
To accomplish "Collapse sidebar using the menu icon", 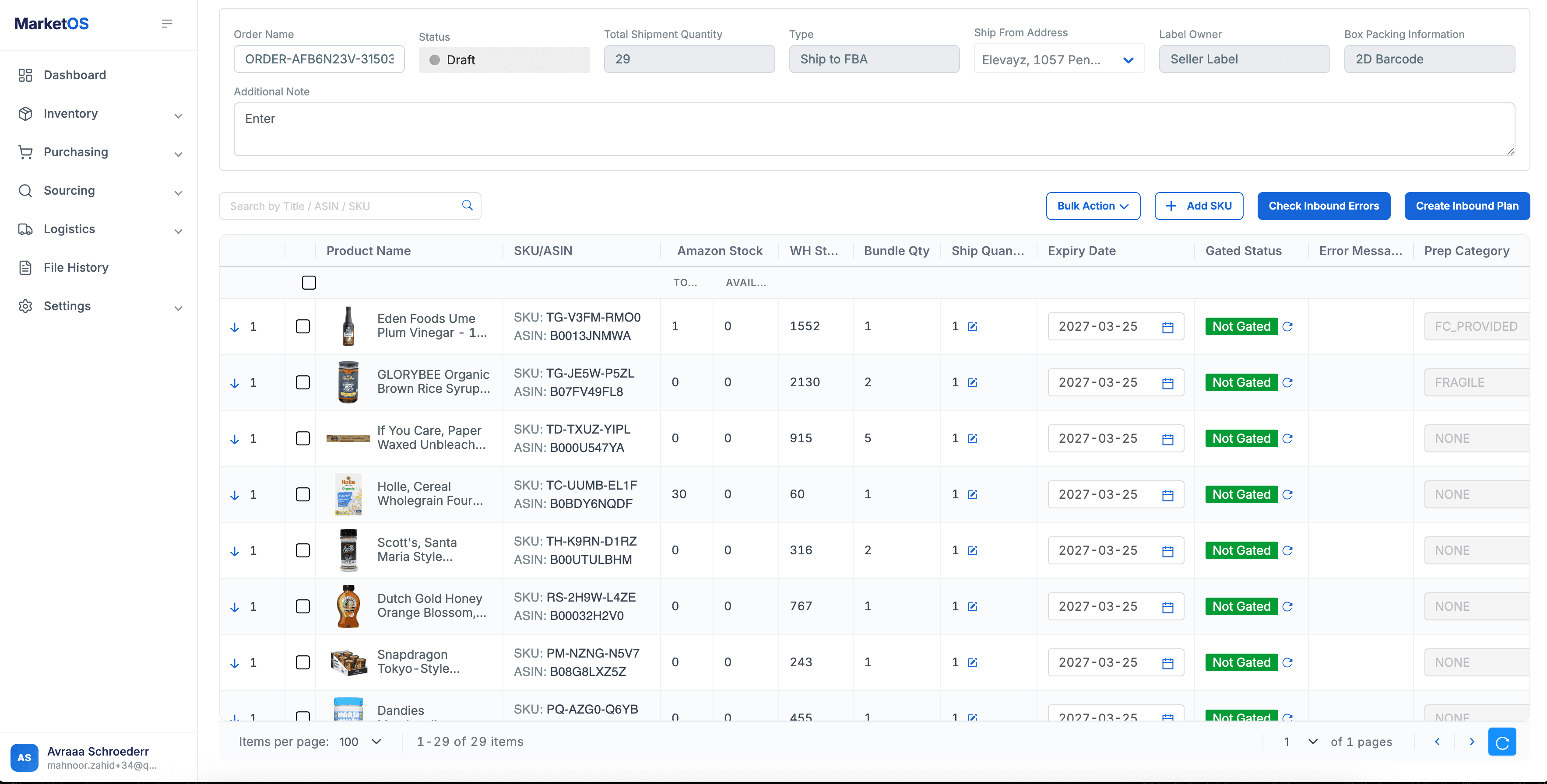I will [167, 24].
